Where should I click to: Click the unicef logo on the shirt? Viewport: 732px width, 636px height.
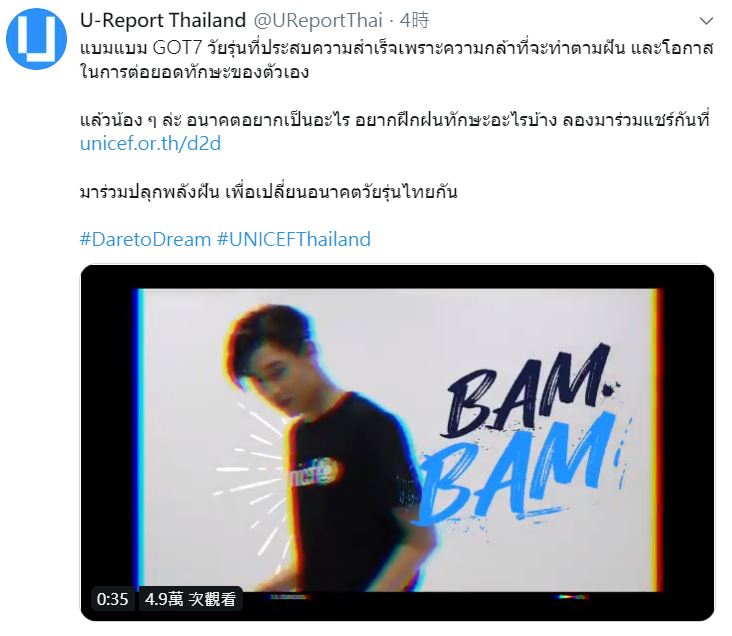click(312, 472)
